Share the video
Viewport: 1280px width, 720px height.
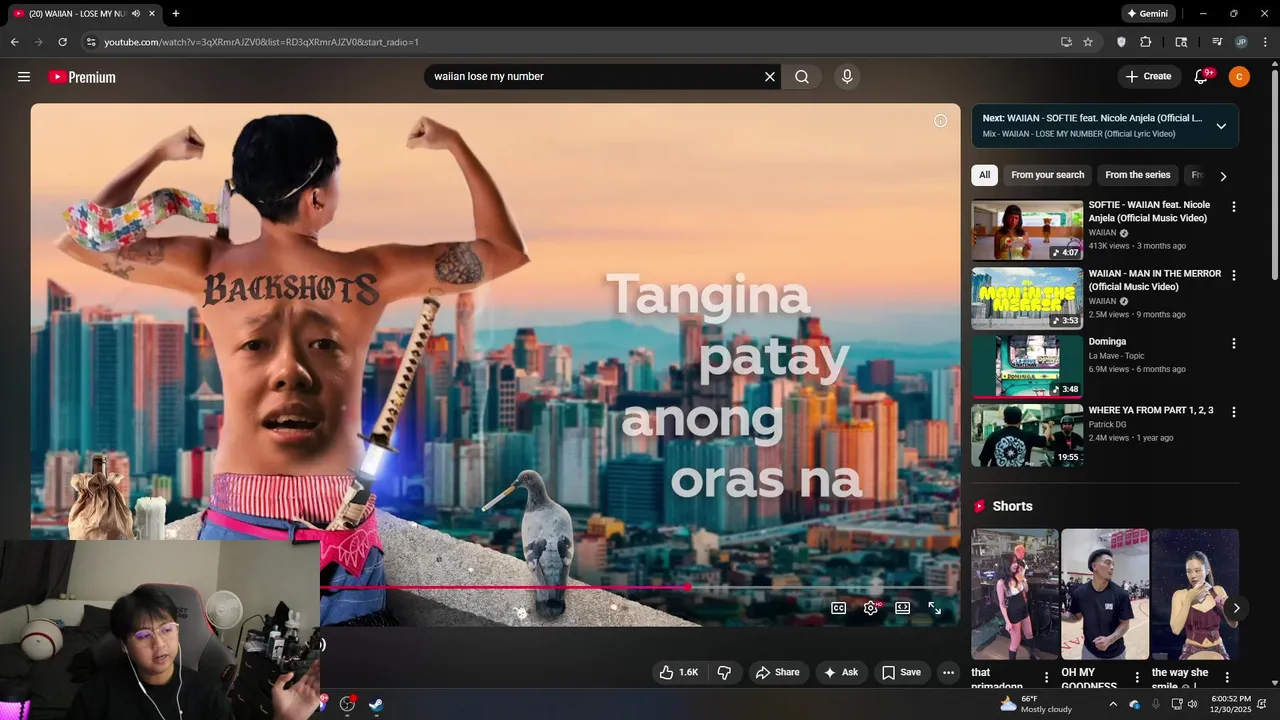click(x=778, y=672)
